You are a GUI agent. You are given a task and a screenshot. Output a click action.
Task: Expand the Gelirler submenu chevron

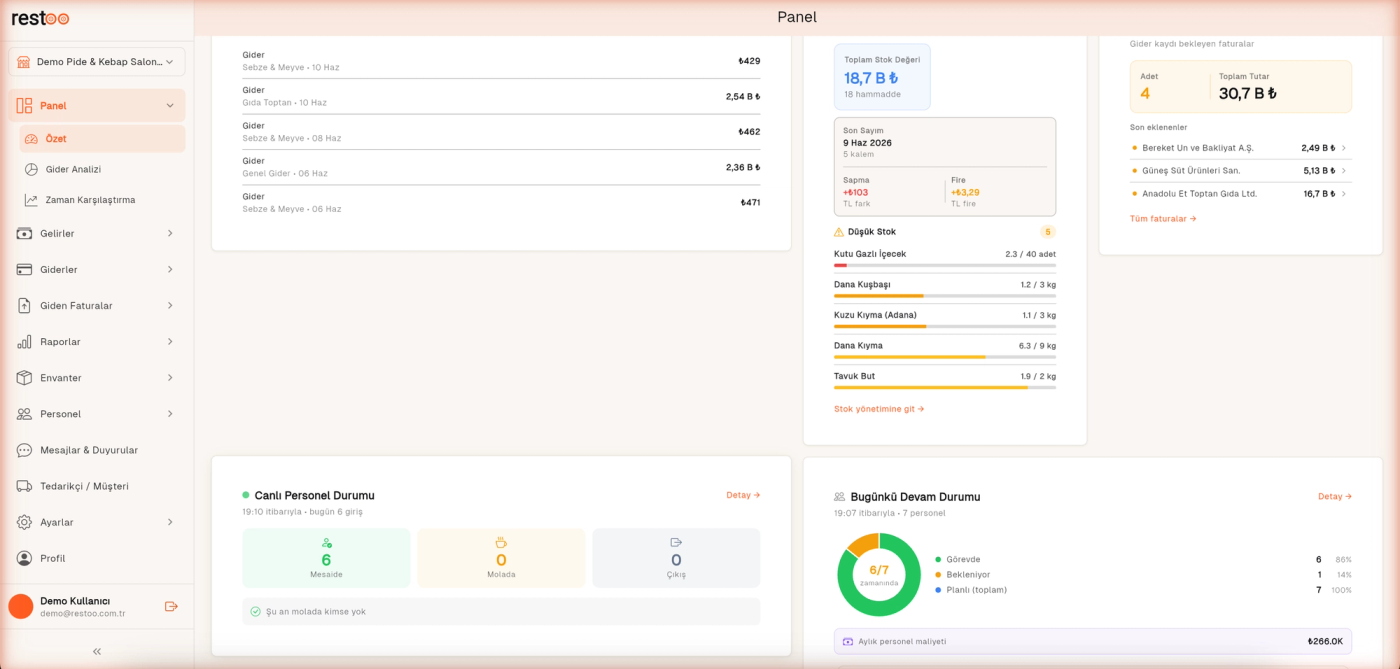tap(170, 234)
